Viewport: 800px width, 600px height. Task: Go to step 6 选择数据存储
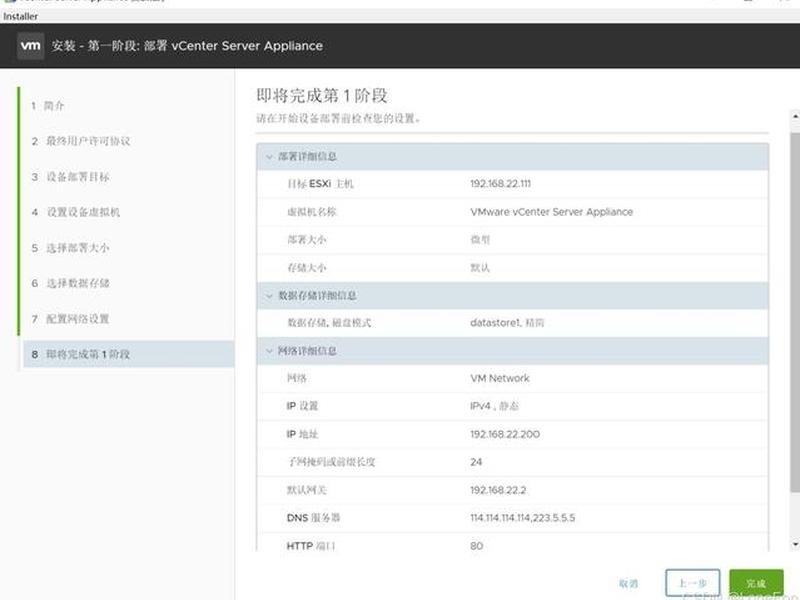tap(70, 283)
